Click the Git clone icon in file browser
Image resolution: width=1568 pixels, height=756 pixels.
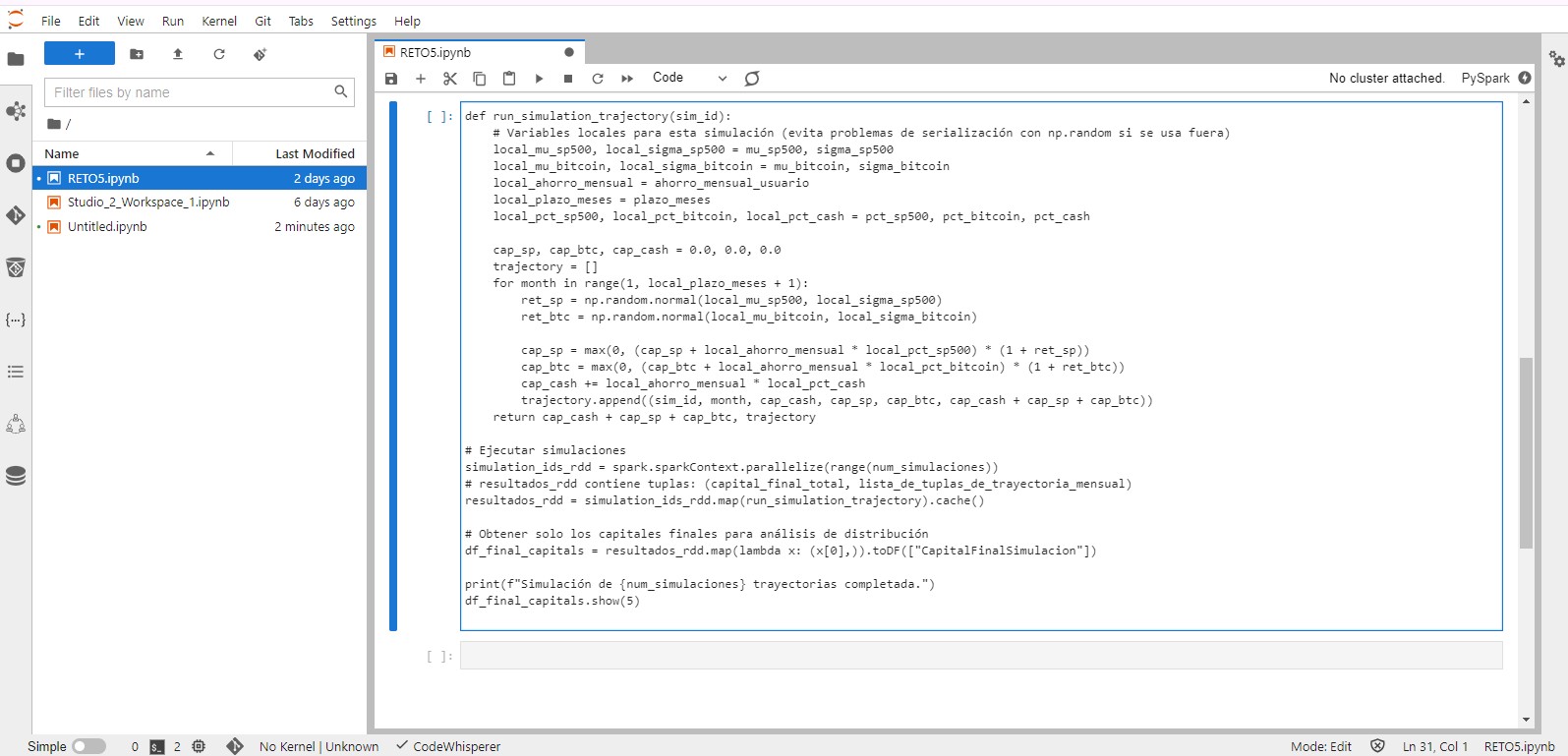tap(260, 54)
